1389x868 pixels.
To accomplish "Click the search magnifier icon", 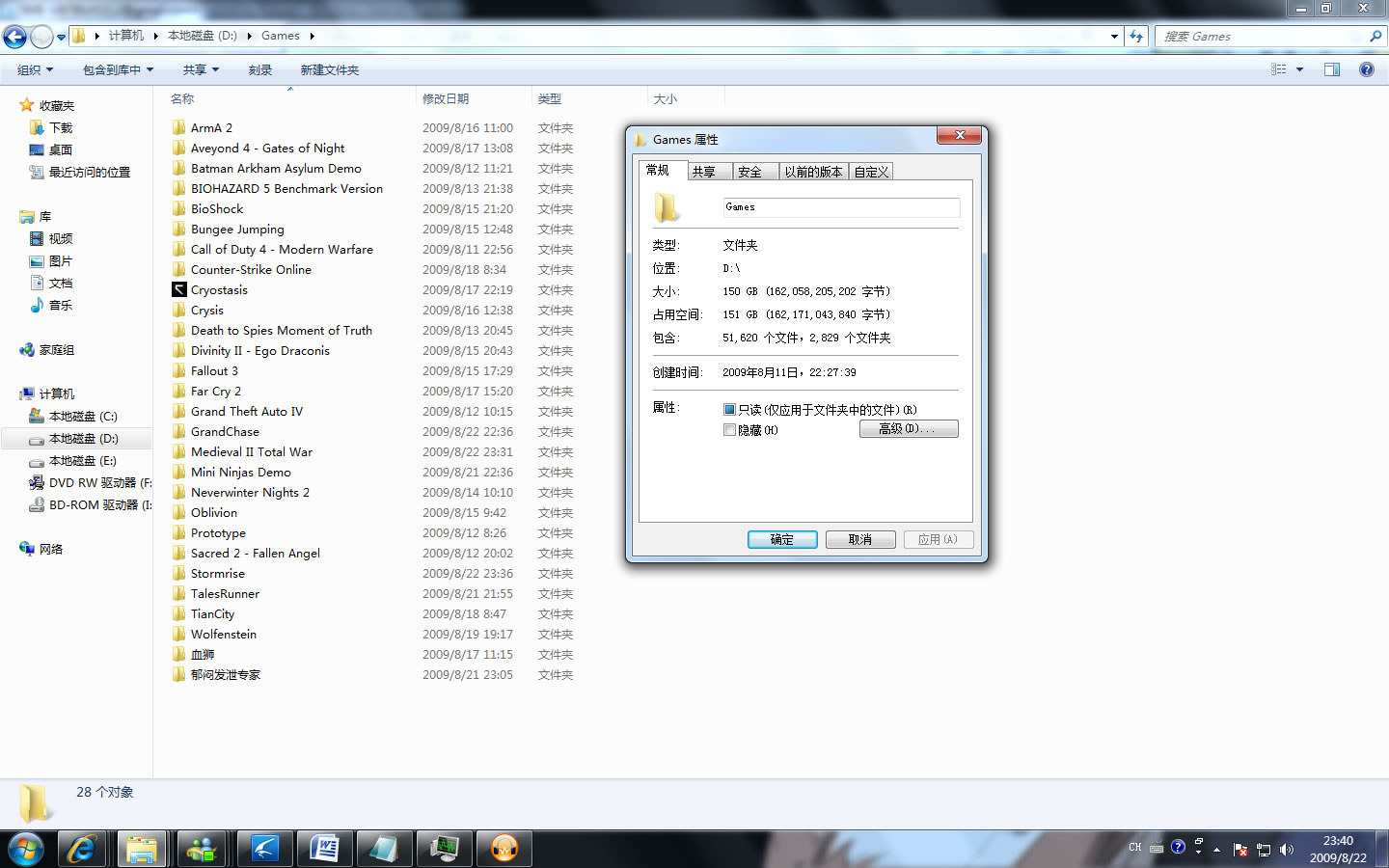I will pyautogui.click(x=1375, y=37).
